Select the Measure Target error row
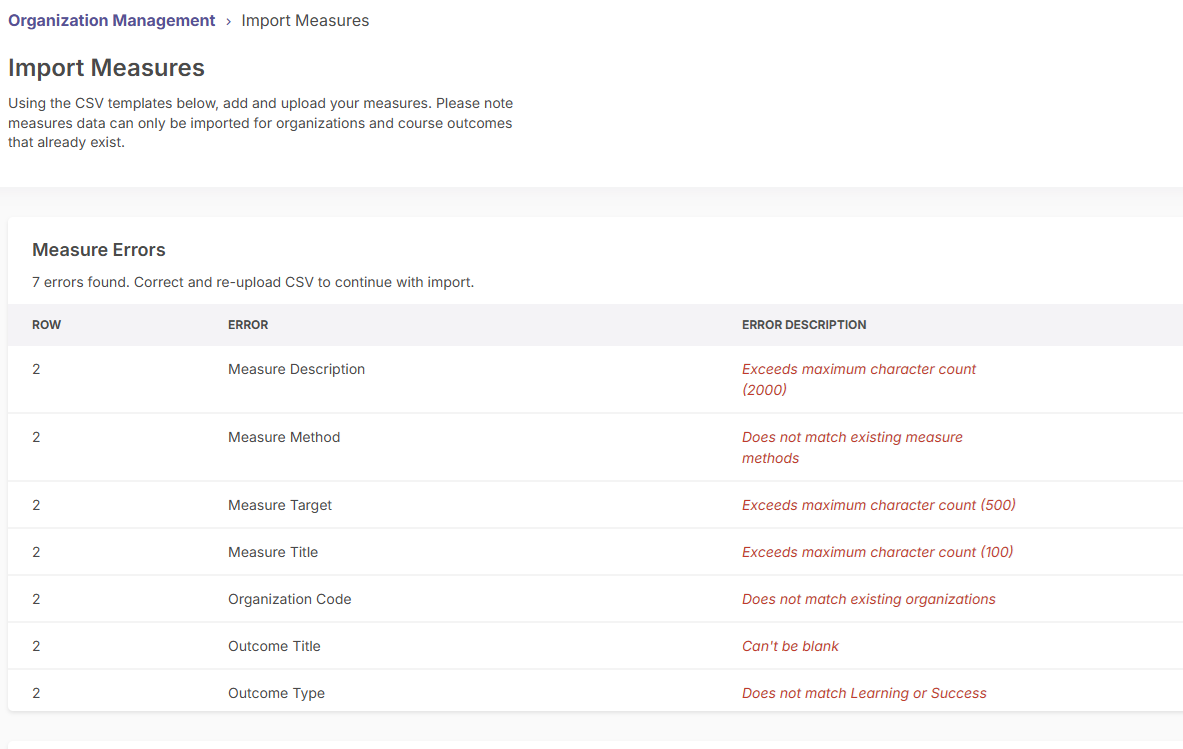Image resolution: width=1183 pixels, height=749 pixels. click(279, 505)
